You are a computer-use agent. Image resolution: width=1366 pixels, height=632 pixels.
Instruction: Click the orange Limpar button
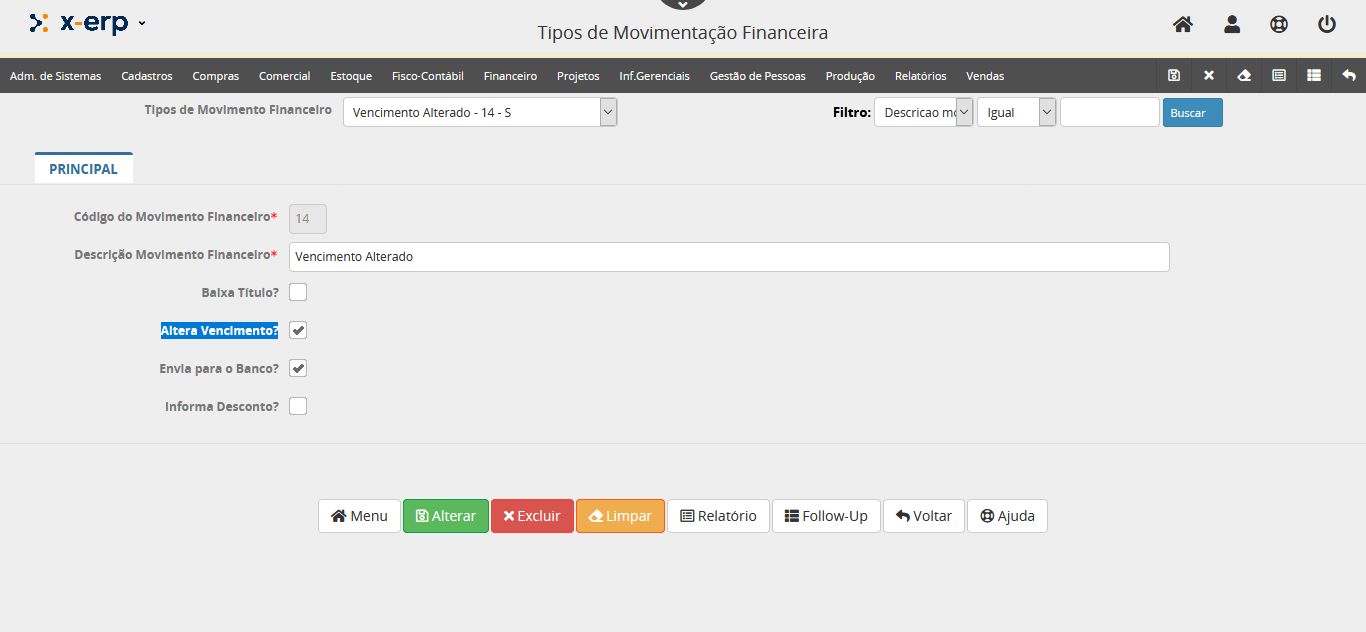coord(620,516)
